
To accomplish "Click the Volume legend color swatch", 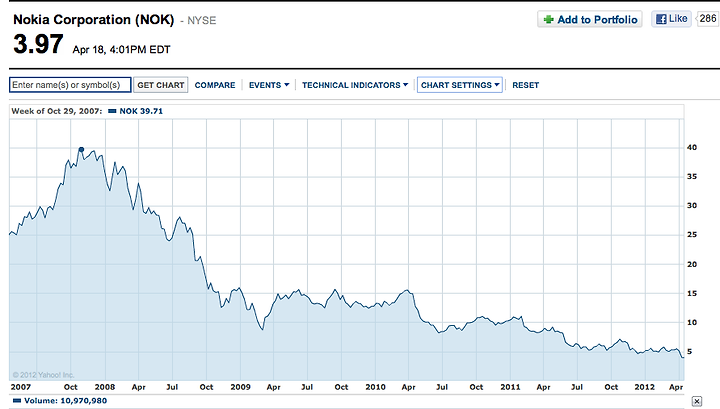I will pyautogui.click(x=17, y=400).
